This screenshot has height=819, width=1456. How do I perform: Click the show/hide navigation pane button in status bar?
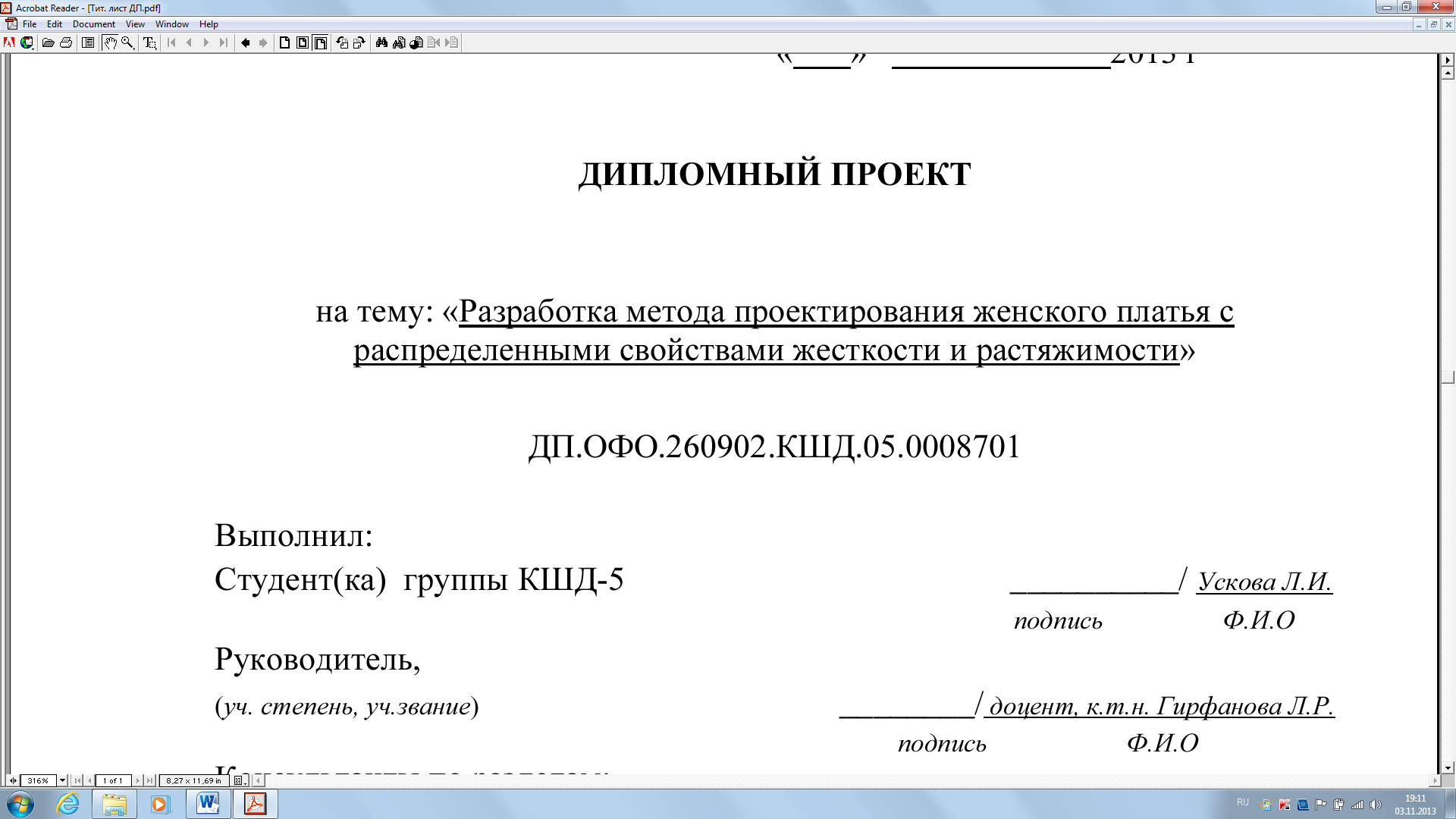[12, 780]
